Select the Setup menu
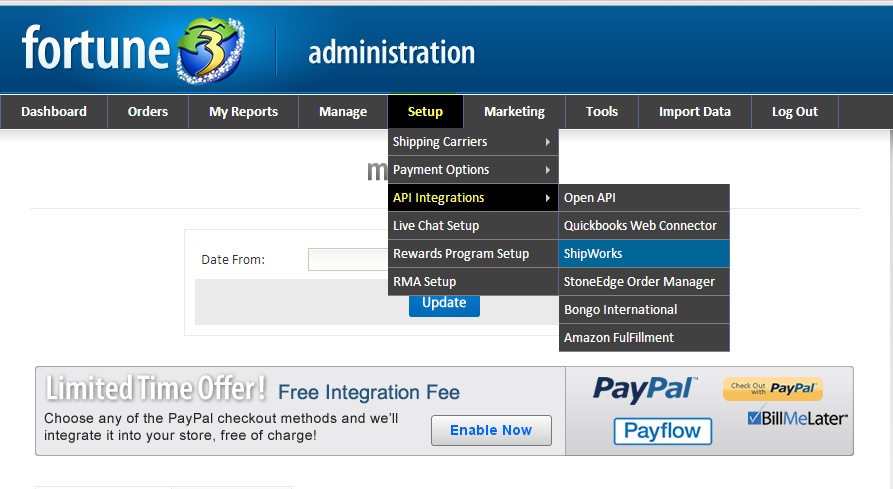Viewport: 893px width, 489px height. [425, 112]
